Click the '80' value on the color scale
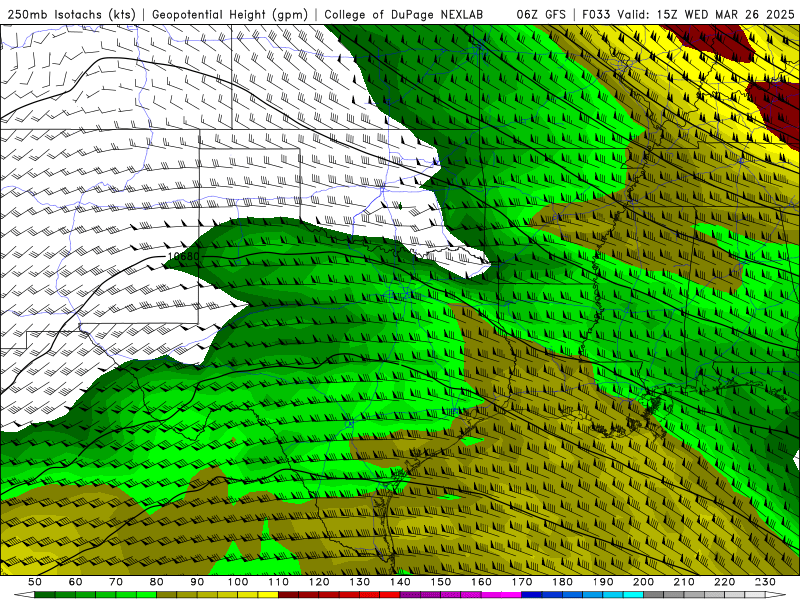Viewport: 800px width, 600px height. (x=157, y=582)
